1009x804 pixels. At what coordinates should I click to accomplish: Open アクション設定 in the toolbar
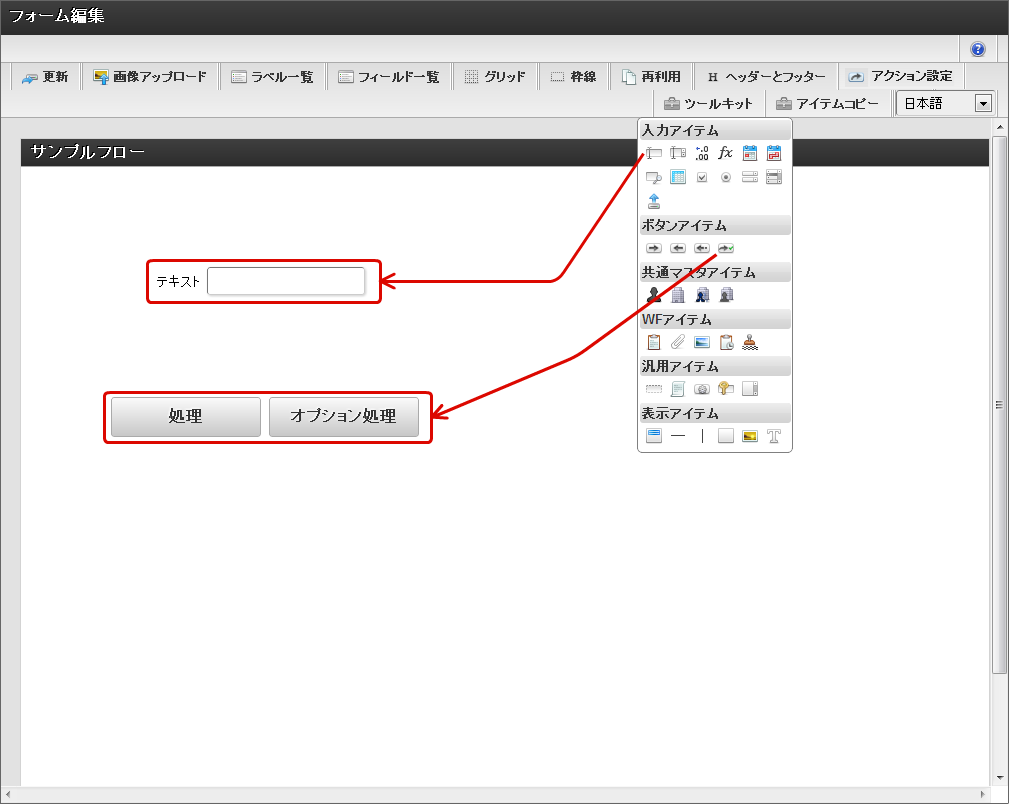(900, 76)
